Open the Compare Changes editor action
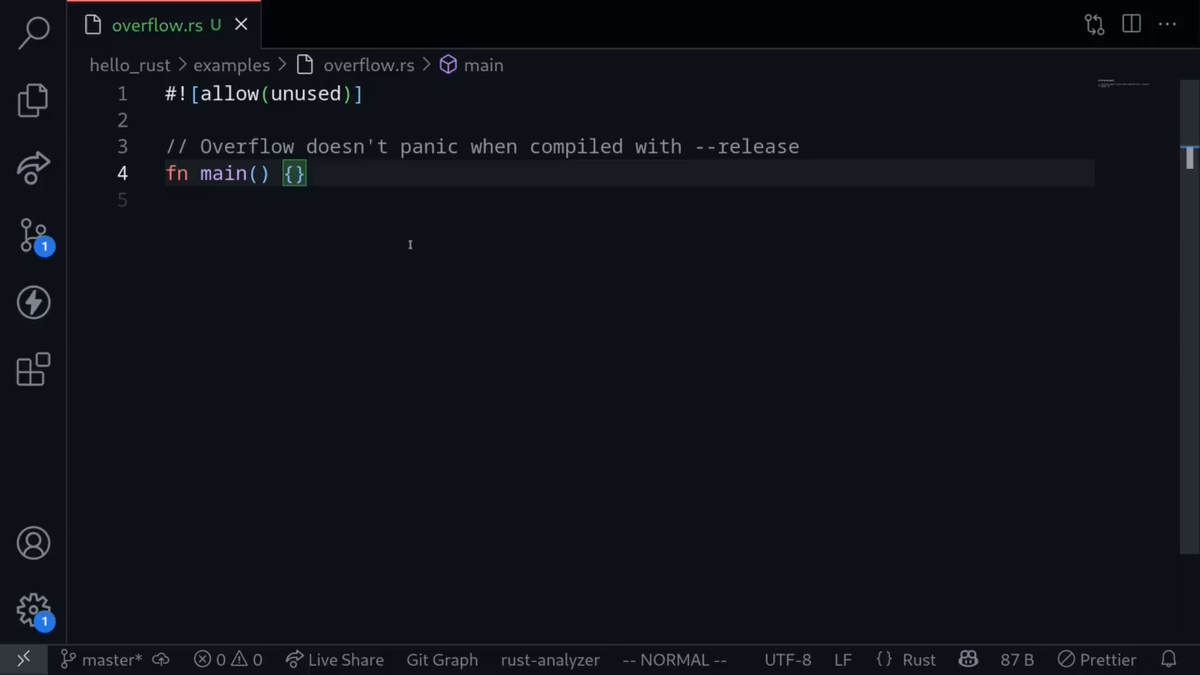The height and width of the screenshot is (675, 1200). pyautogui.click(x=1094, y=24)
